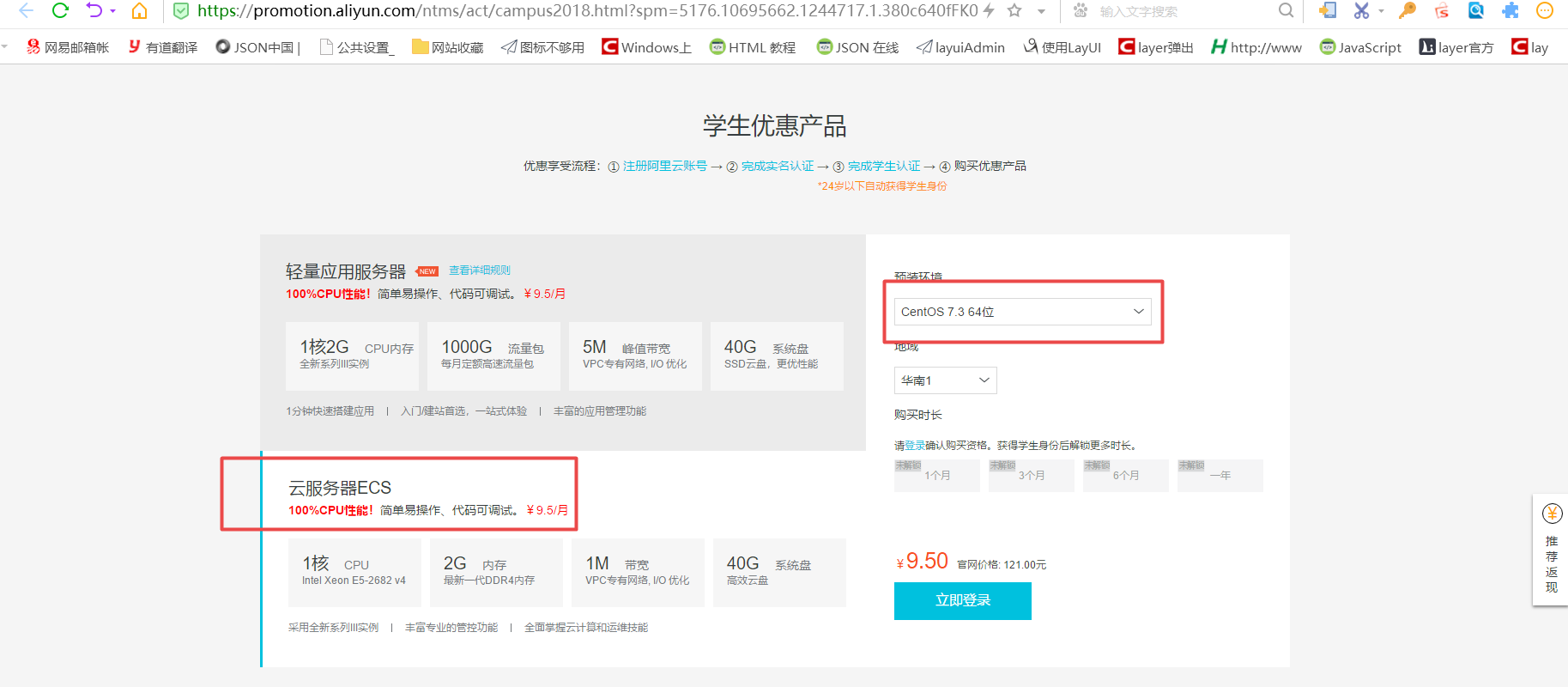Click the 注册阿里云账号 link
Screen dimensions: 1568x687
point(665,166)
